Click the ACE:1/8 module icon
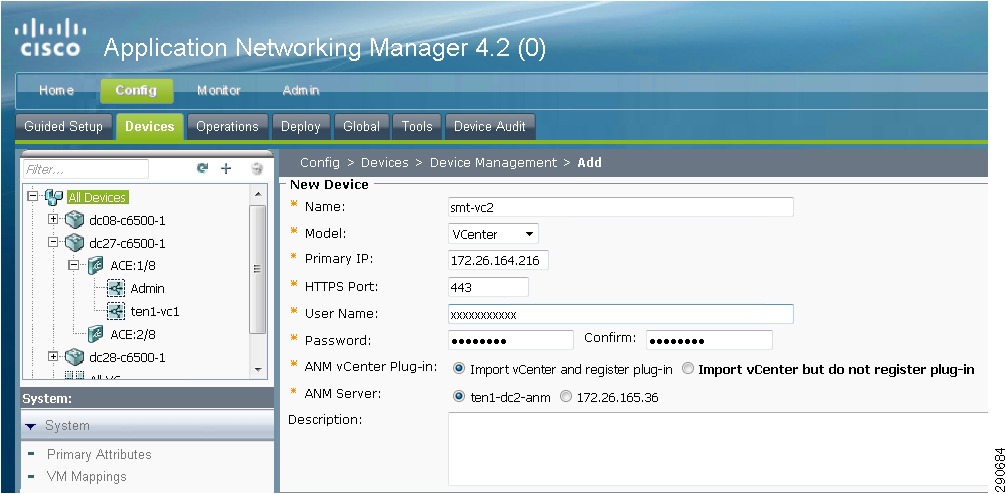Screen dimensions: 1006x494 coord(96,266)
